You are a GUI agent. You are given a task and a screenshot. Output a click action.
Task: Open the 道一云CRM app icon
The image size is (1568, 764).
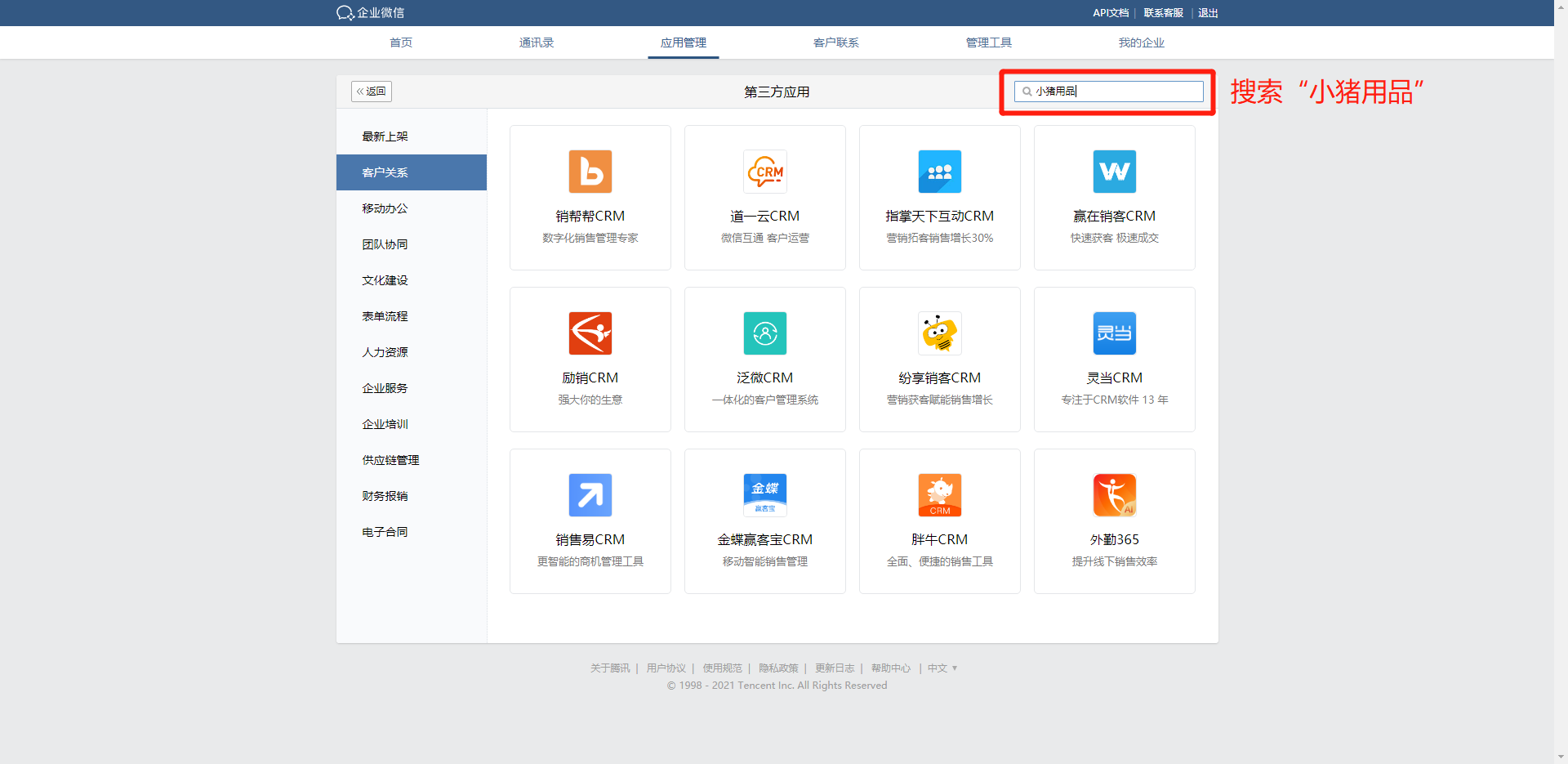click(x=765, y=172)
